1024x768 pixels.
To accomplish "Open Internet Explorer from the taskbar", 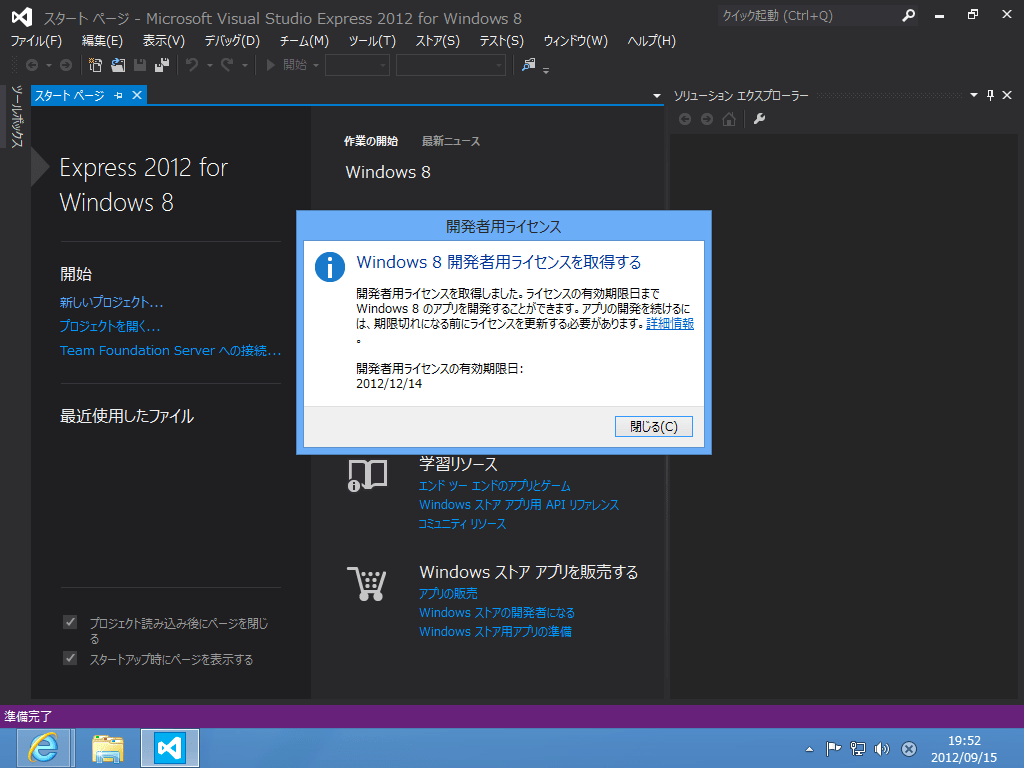I will 43,748.
